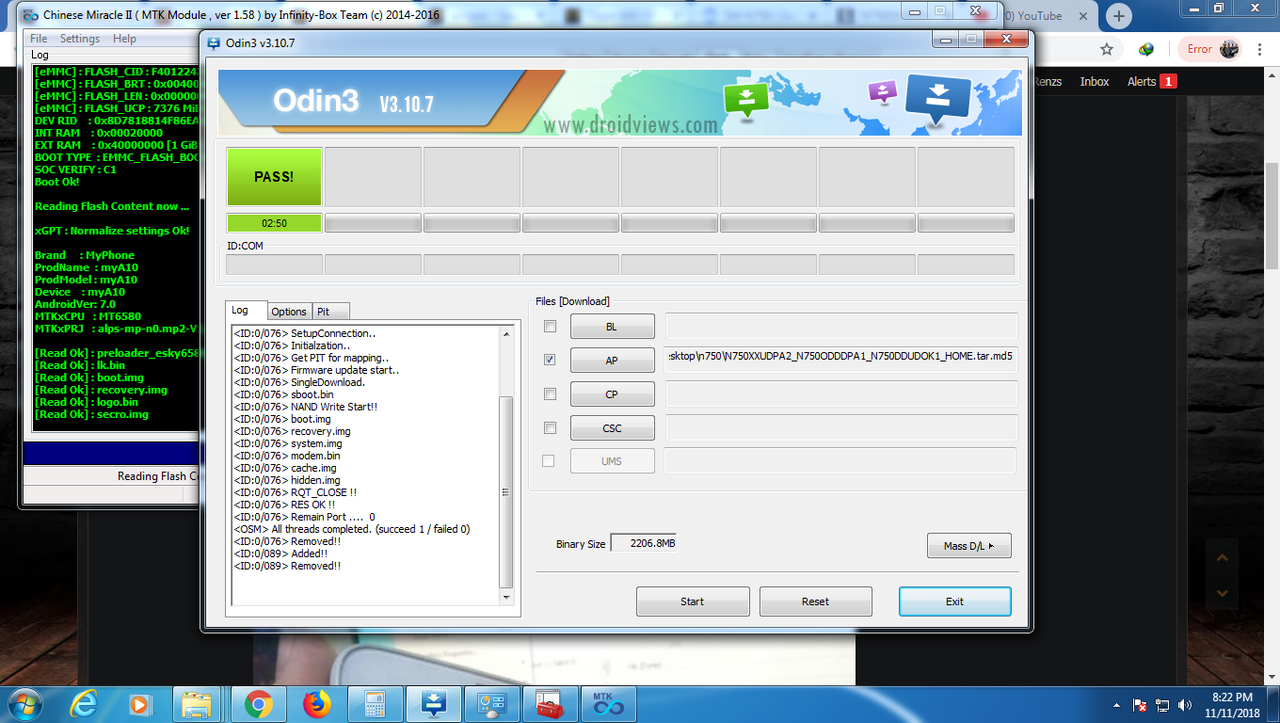Viewport: 1280px width, 723px height.
Task: Click the Chinese Miracle II title bar icon
Action: click(31, 15)
